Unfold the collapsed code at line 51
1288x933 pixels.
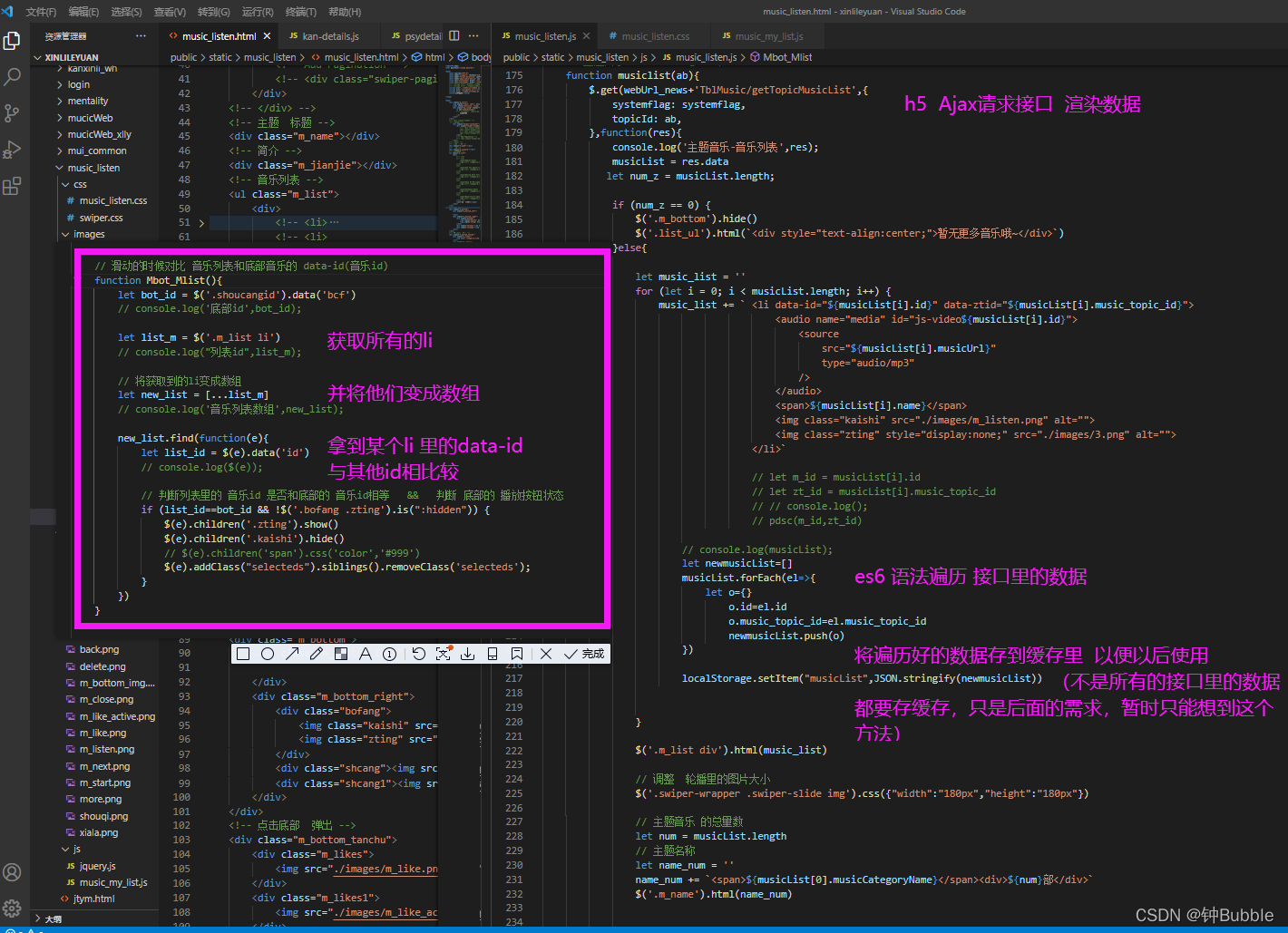click(201, 222)
